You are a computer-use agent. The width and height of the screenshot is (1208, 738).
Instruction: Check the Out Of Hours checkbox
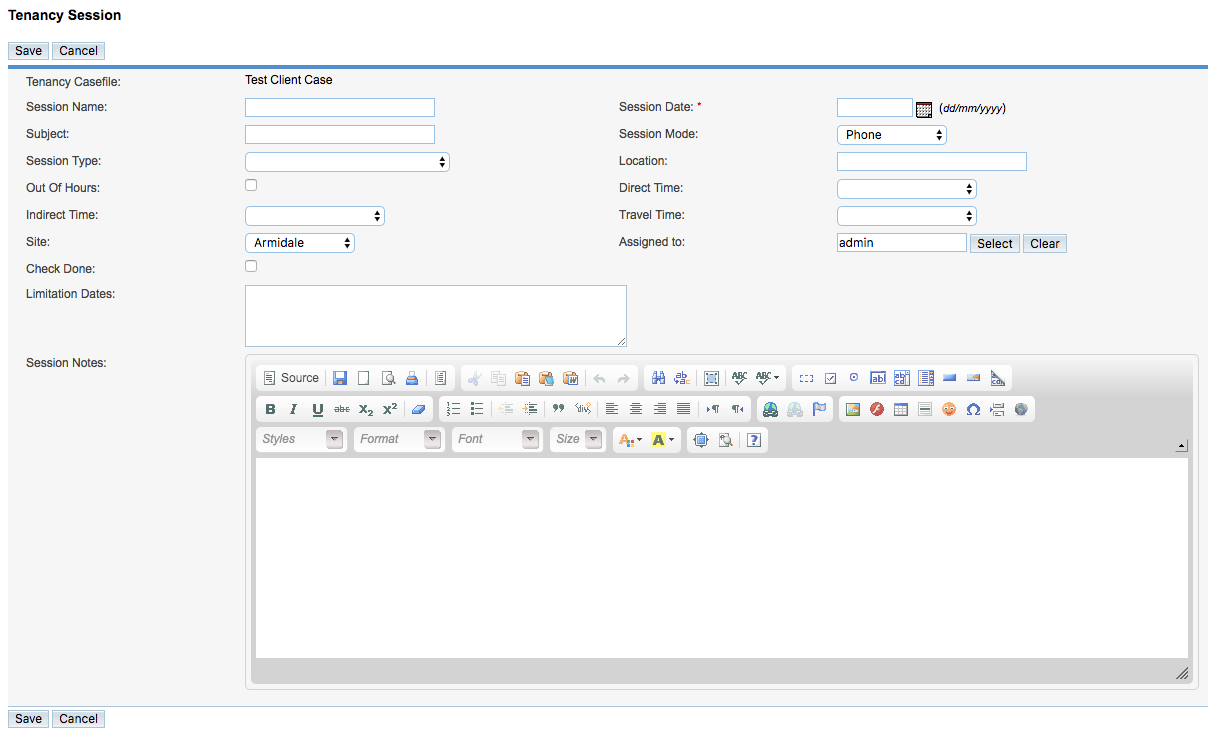coord(251,185)
